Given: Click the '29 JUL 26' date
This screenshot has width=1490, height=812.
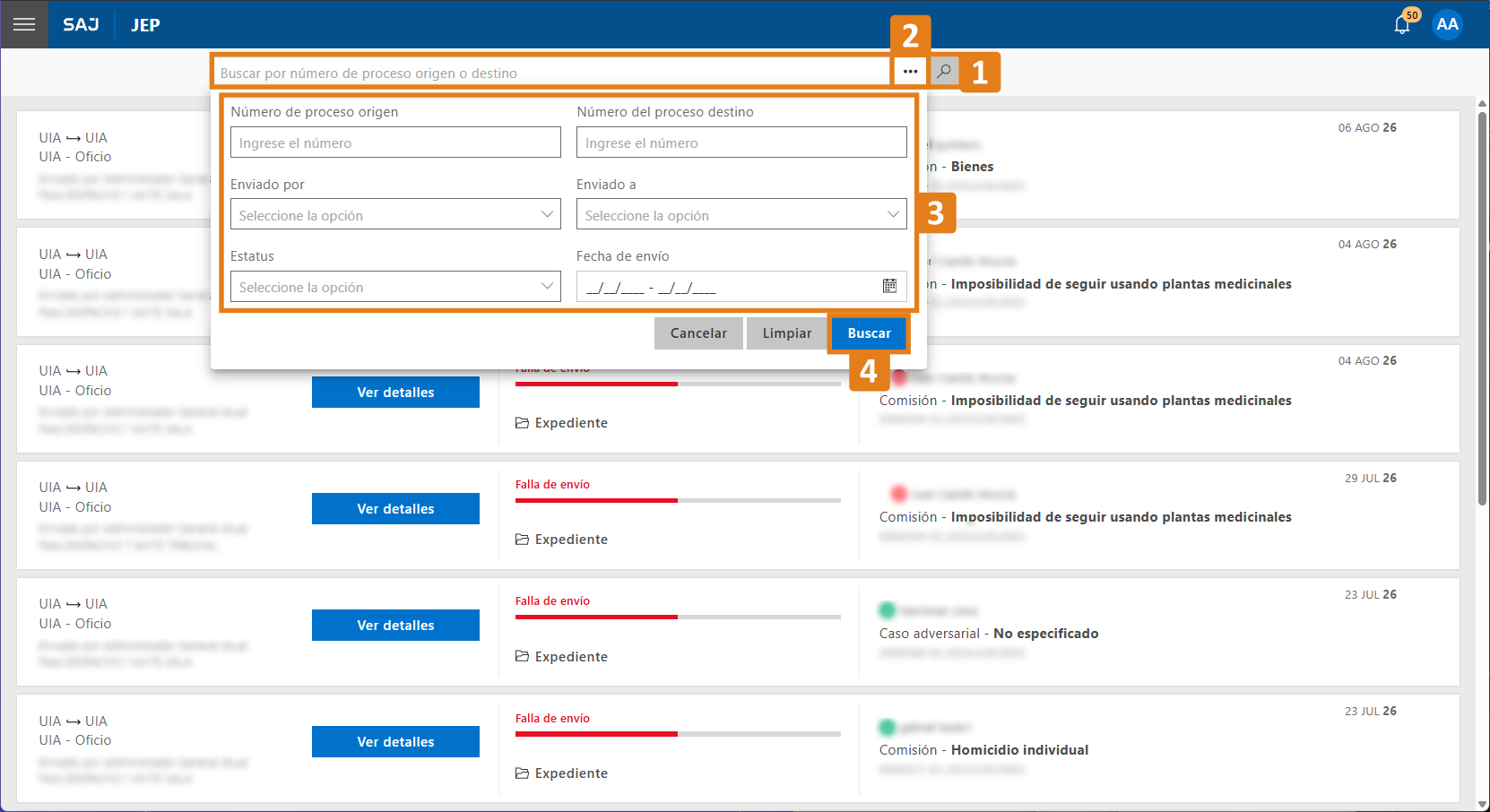Looking at the screenshot, I should pyautogui.click(x=1370, y=478).
